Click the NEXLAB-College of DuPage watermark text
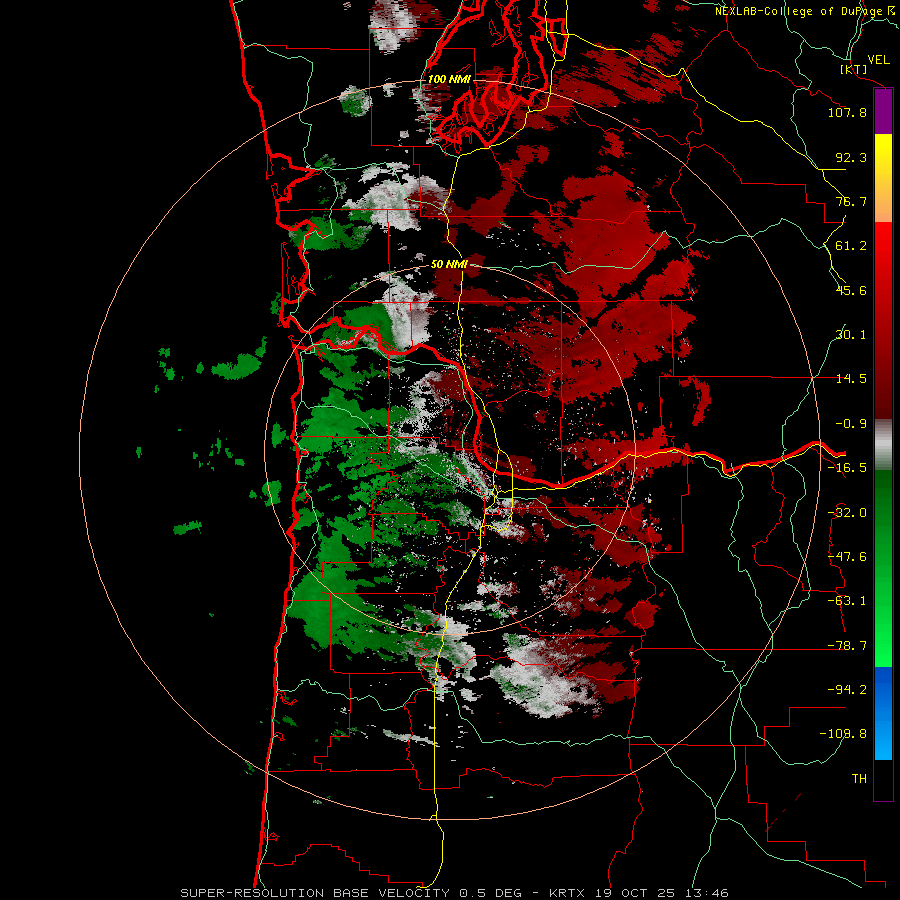This screenshot has width=900, height=900. point(804,11)
